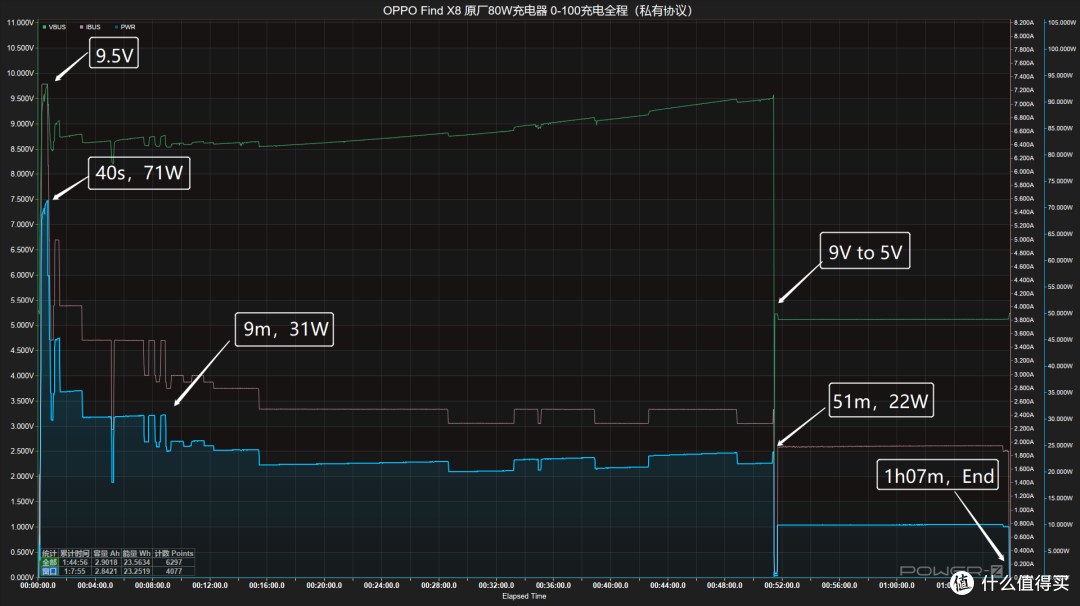Click the 00:36:00.0 time axis tick
The height and width of the screenshot is (606, 1080).
point(553,585)
